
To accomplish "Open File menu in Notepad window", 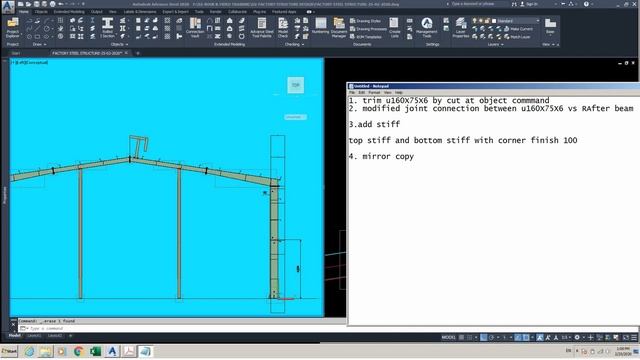I will [x=352, y=93].
